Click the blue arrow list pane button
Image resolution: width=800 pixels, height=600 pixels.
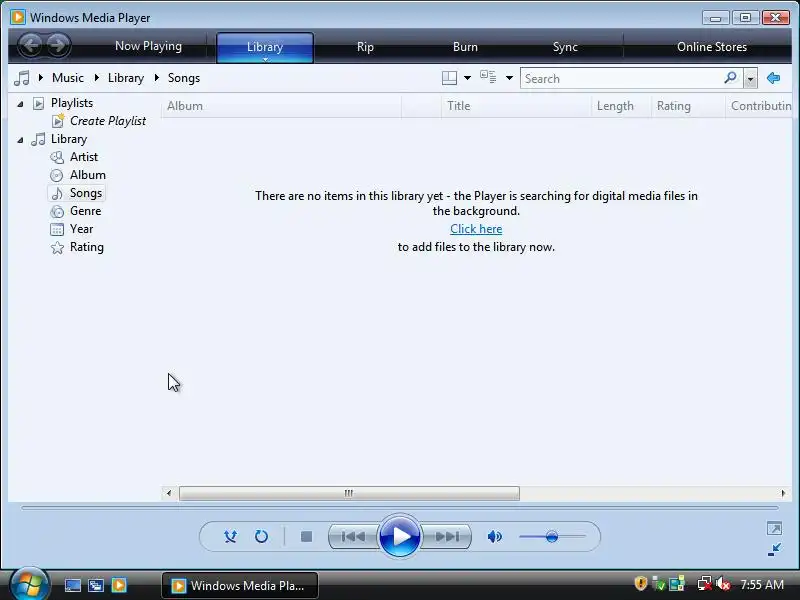coord(773,78)
